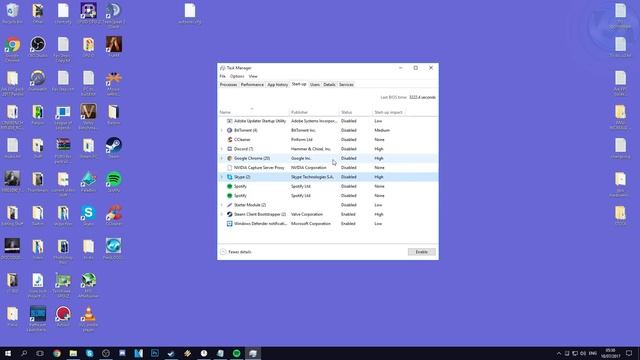Switch to the Performance tab
This screenshot has width=640, height=360.
click(x=252, y=84)
